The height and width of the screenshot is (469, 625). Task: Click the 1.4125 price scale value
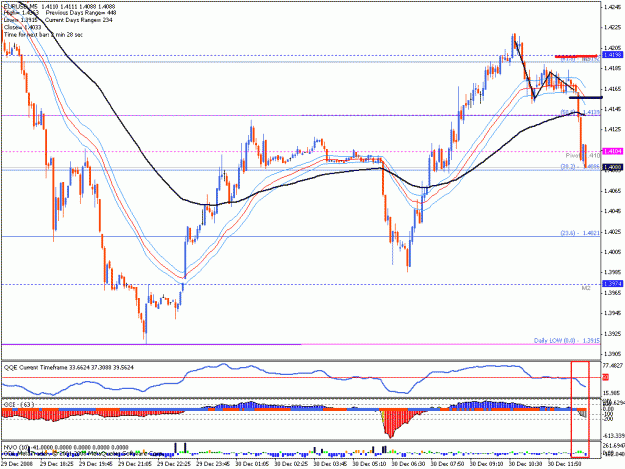tap(612, 129)
